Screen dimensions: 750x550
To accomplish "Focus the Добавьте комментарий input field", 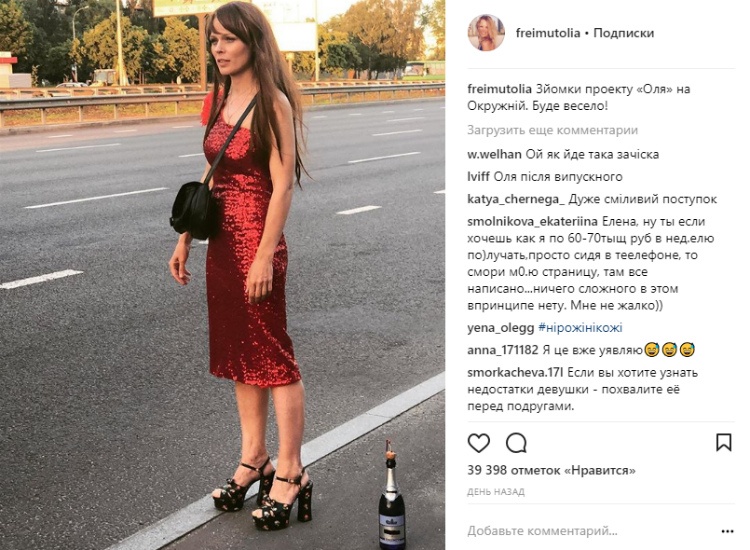I will [x=591, y=531].
